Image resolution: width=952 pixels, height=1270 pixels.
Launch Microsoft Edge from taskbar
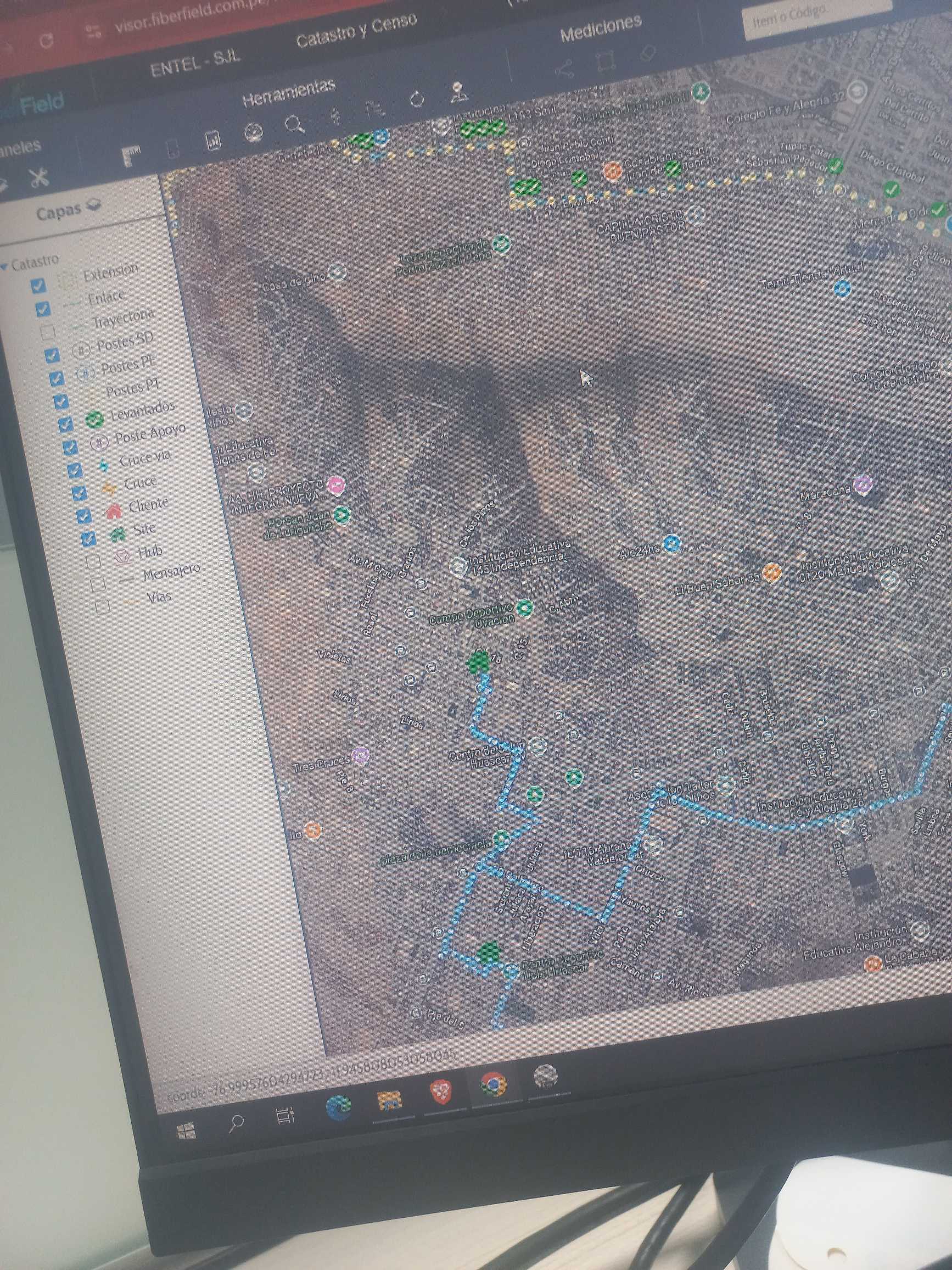tap(339, 1107)
